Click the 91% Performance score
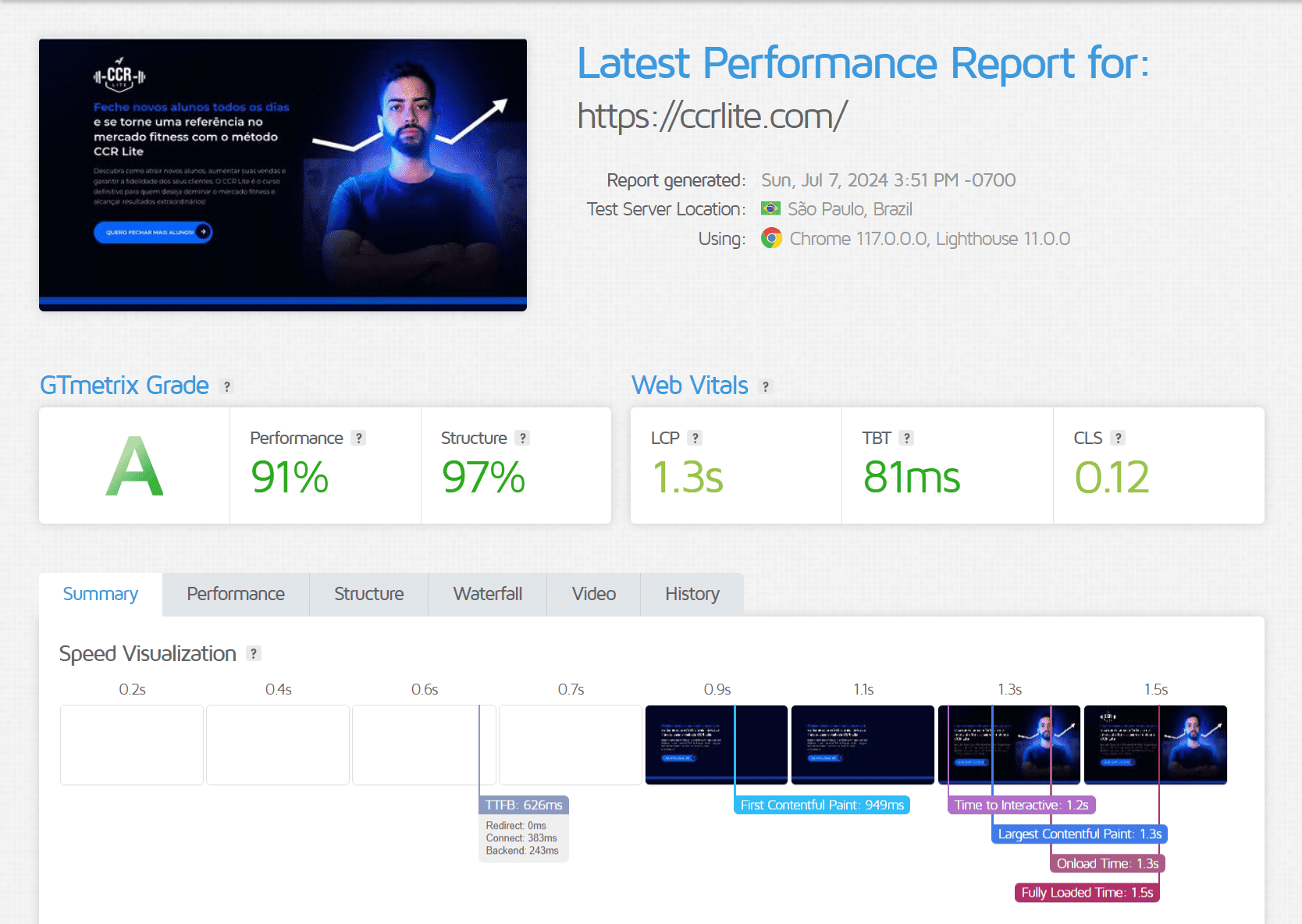Viewport: 1302px width, 924px height. click(x=290, y=477)
